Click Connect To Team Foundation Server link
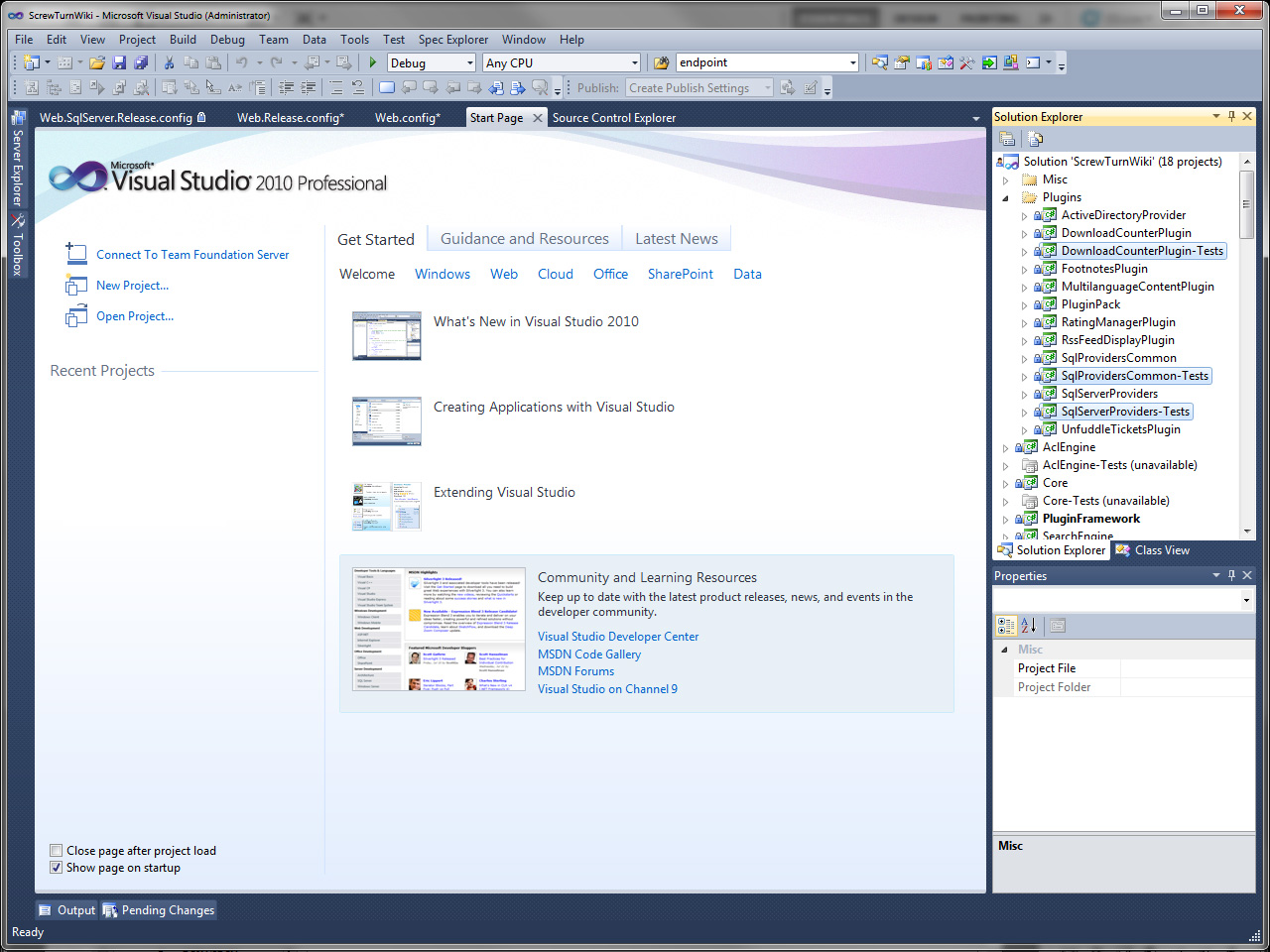 [192, 255]
